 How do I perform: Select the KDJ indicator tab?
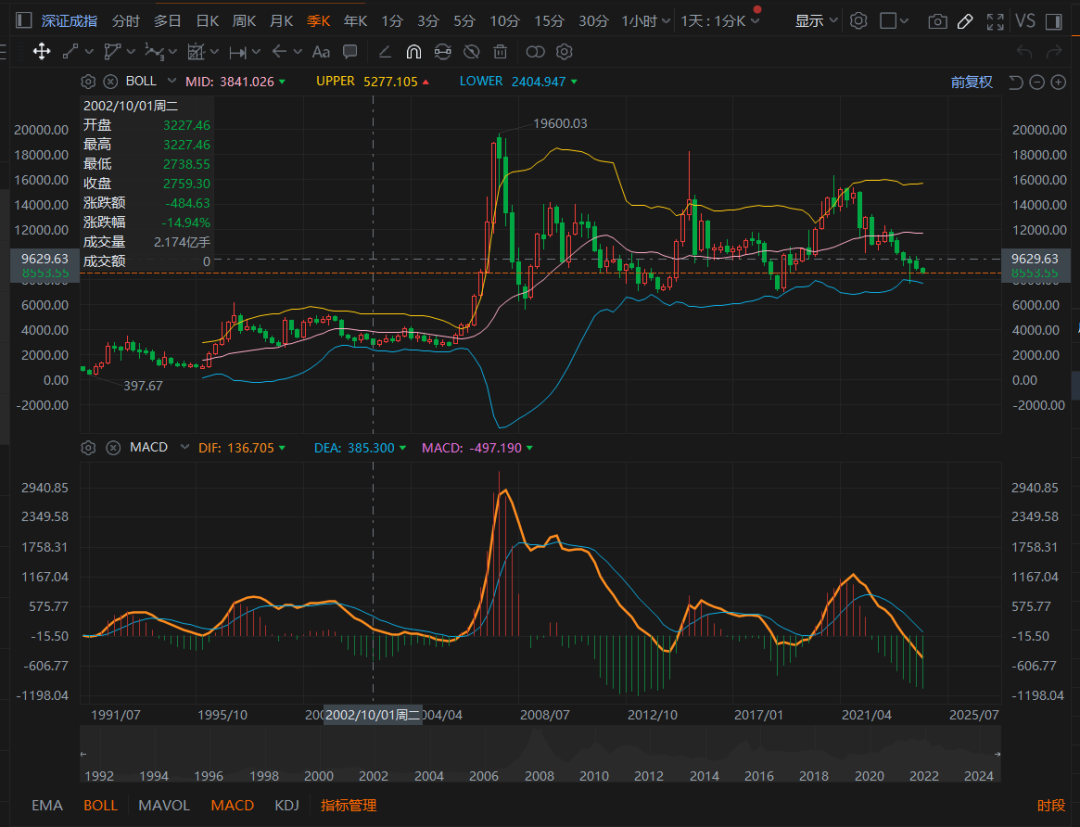pos(287,805)
